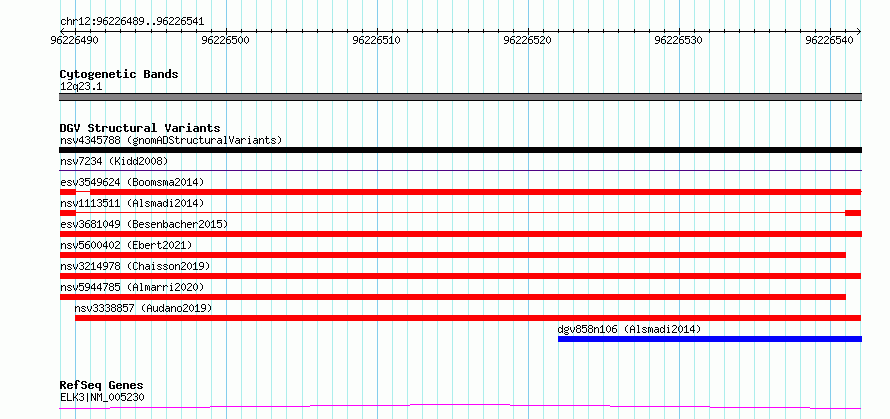Open variant nsv3214978 (Chaisson2019) label
This screenshot has width=890, height=419.
click(x=135, y=266)
